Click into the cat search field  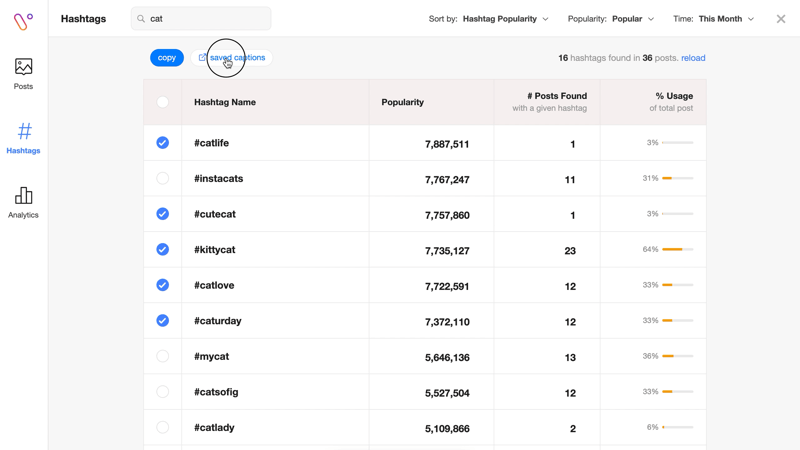201,19
